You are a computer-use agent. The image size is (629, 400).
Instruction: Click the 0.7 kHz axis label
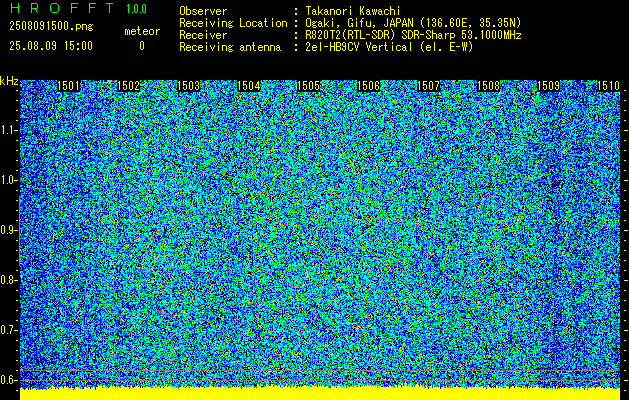tap(8, 330)
